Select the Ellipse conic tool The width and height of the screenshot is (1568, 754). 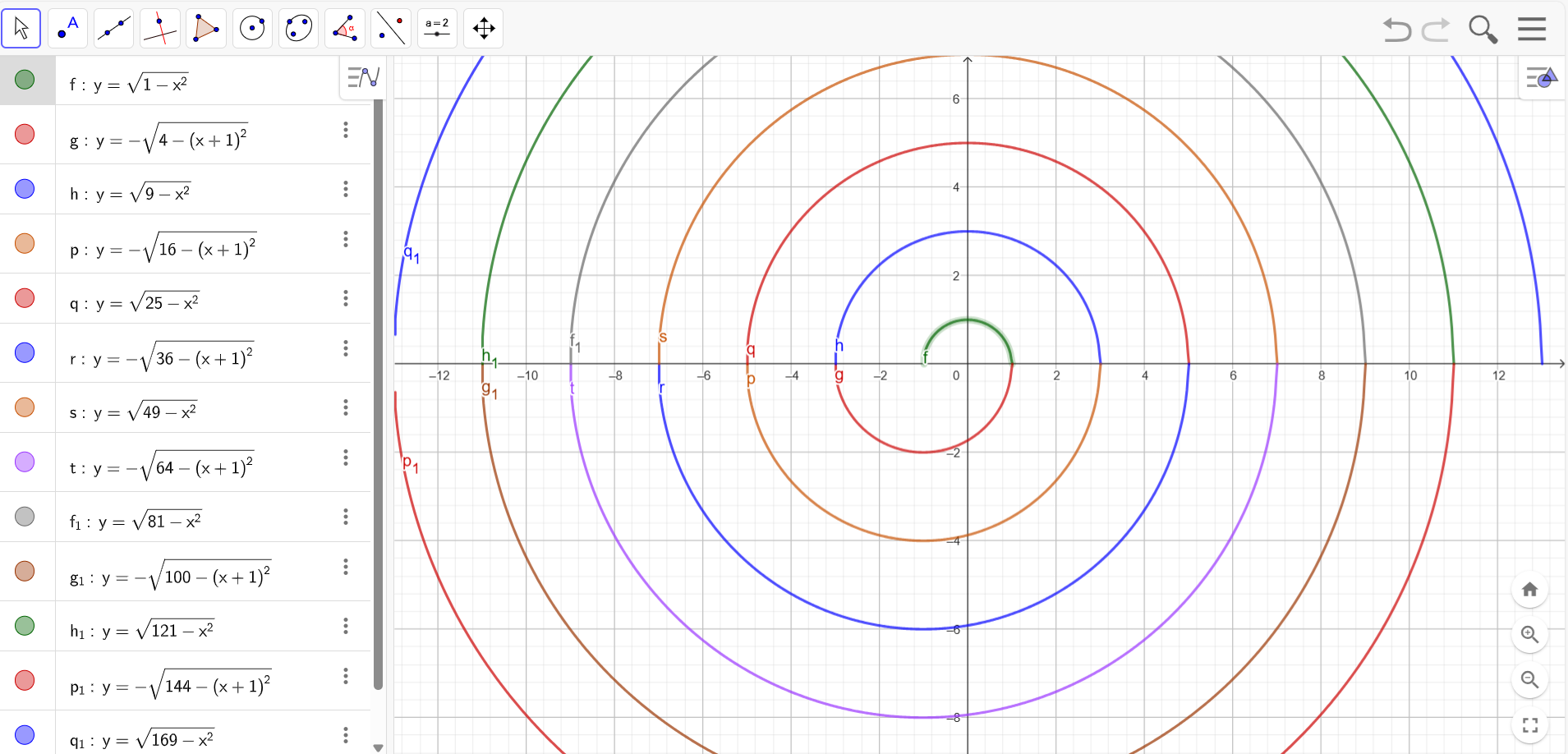point(299,29)
